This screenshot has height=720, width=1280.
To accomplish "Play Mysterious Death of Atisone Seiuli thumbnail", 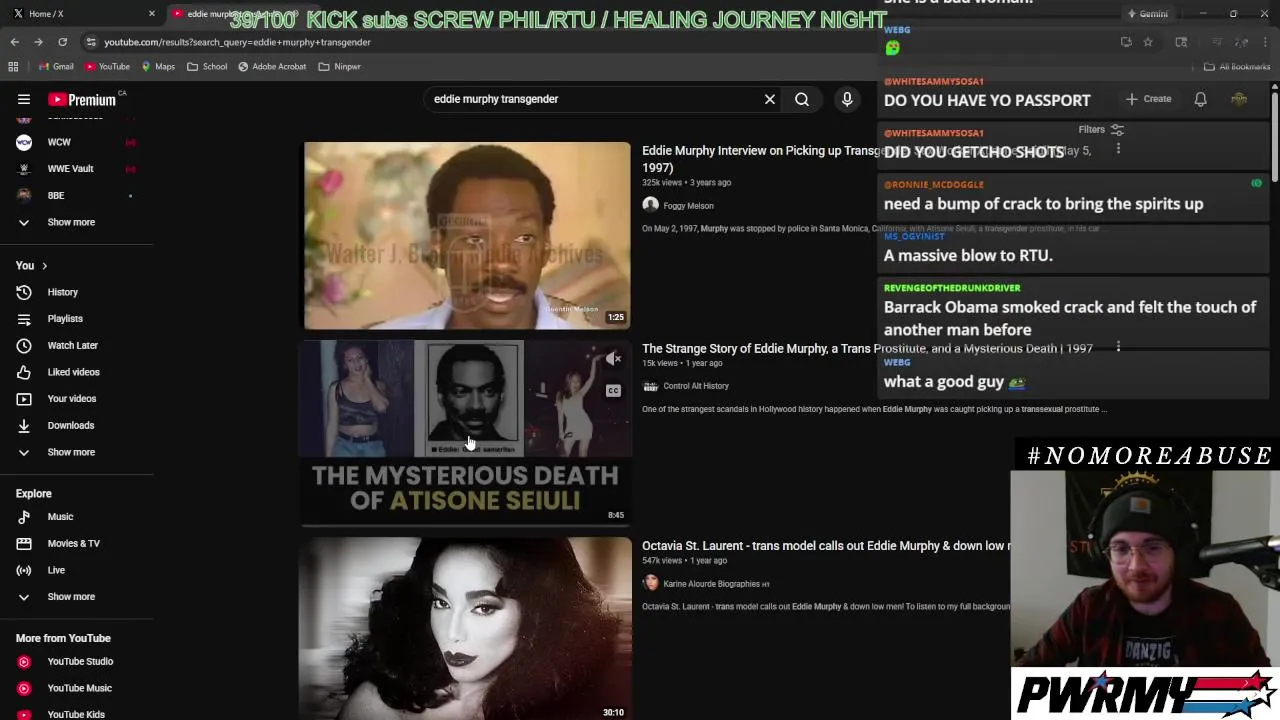I will (467, 432).
